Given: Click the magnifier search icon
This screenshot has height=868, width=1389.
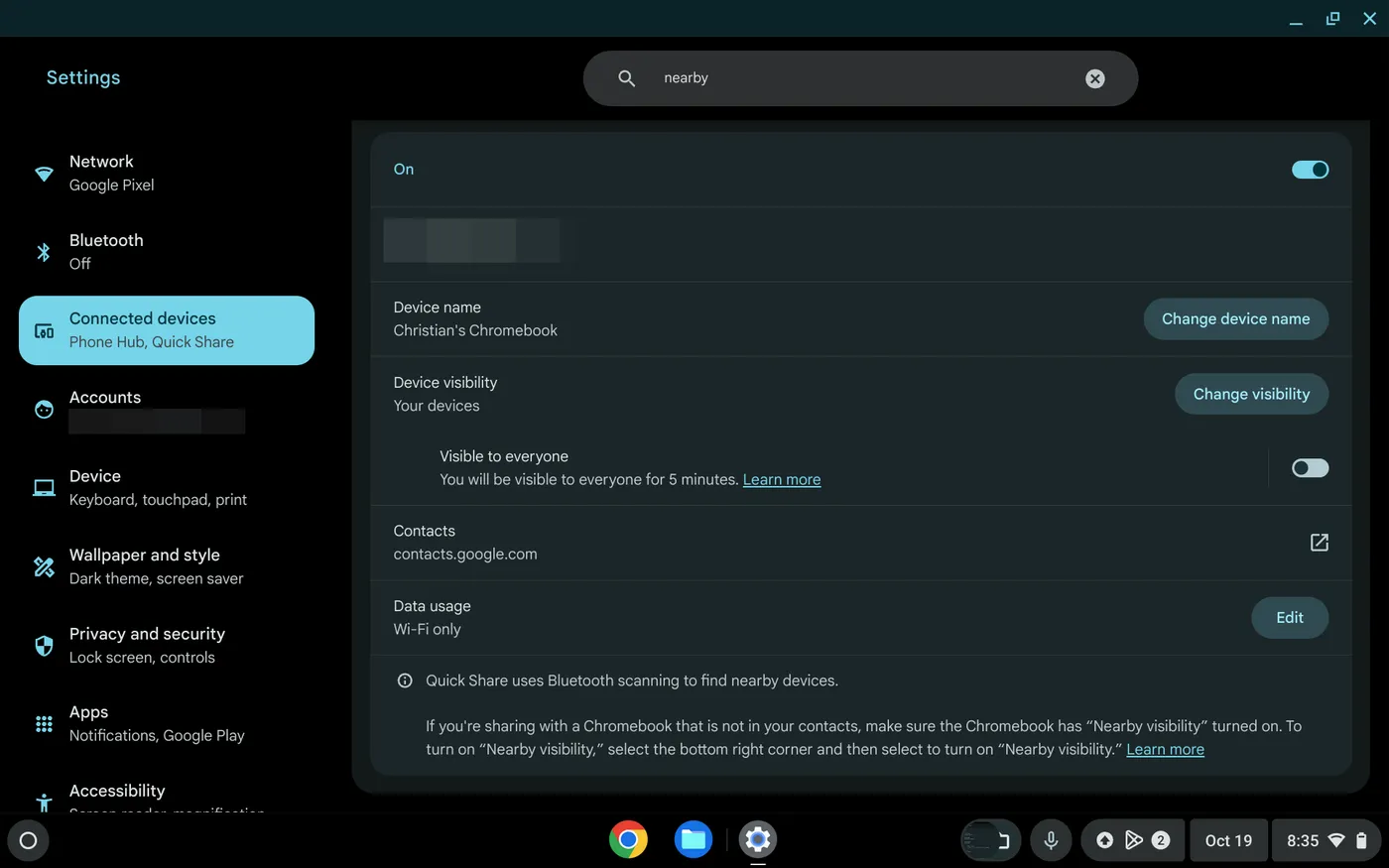Looking at the screenshot, I should tap(626, 78).
